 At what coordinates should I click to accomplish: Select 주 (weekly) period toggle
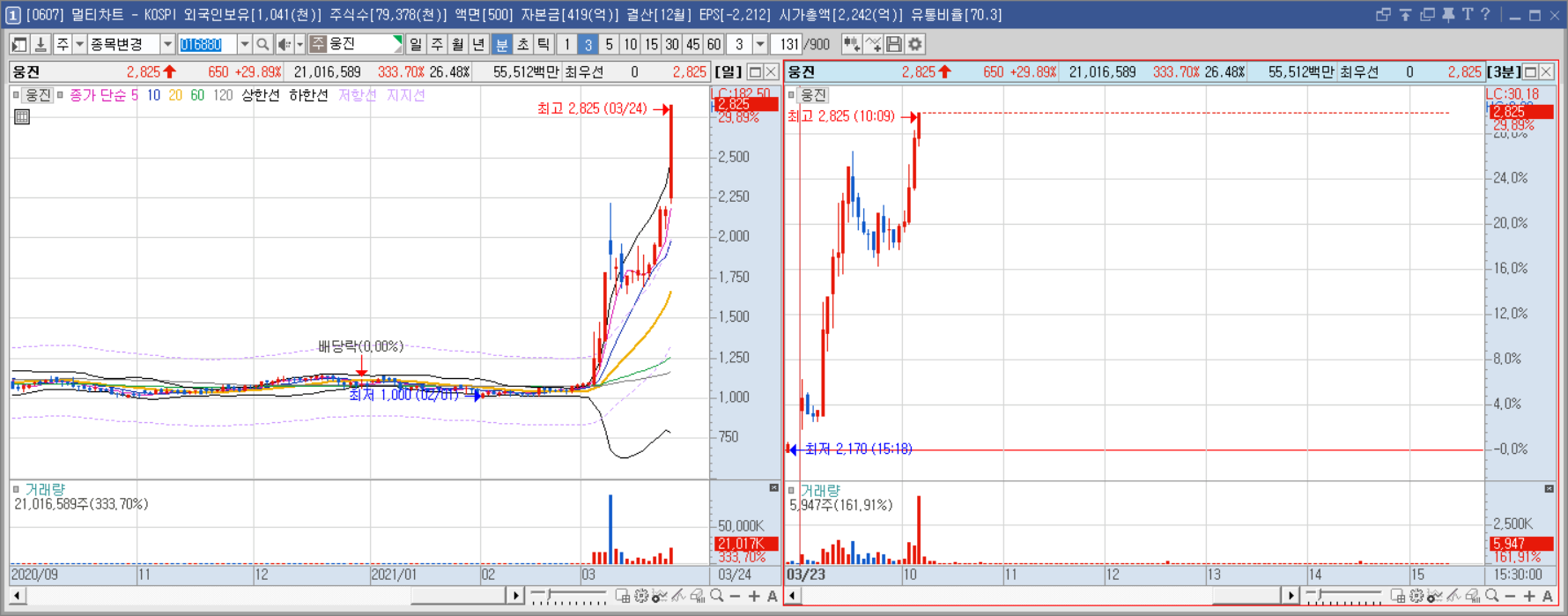click(437, 44)
